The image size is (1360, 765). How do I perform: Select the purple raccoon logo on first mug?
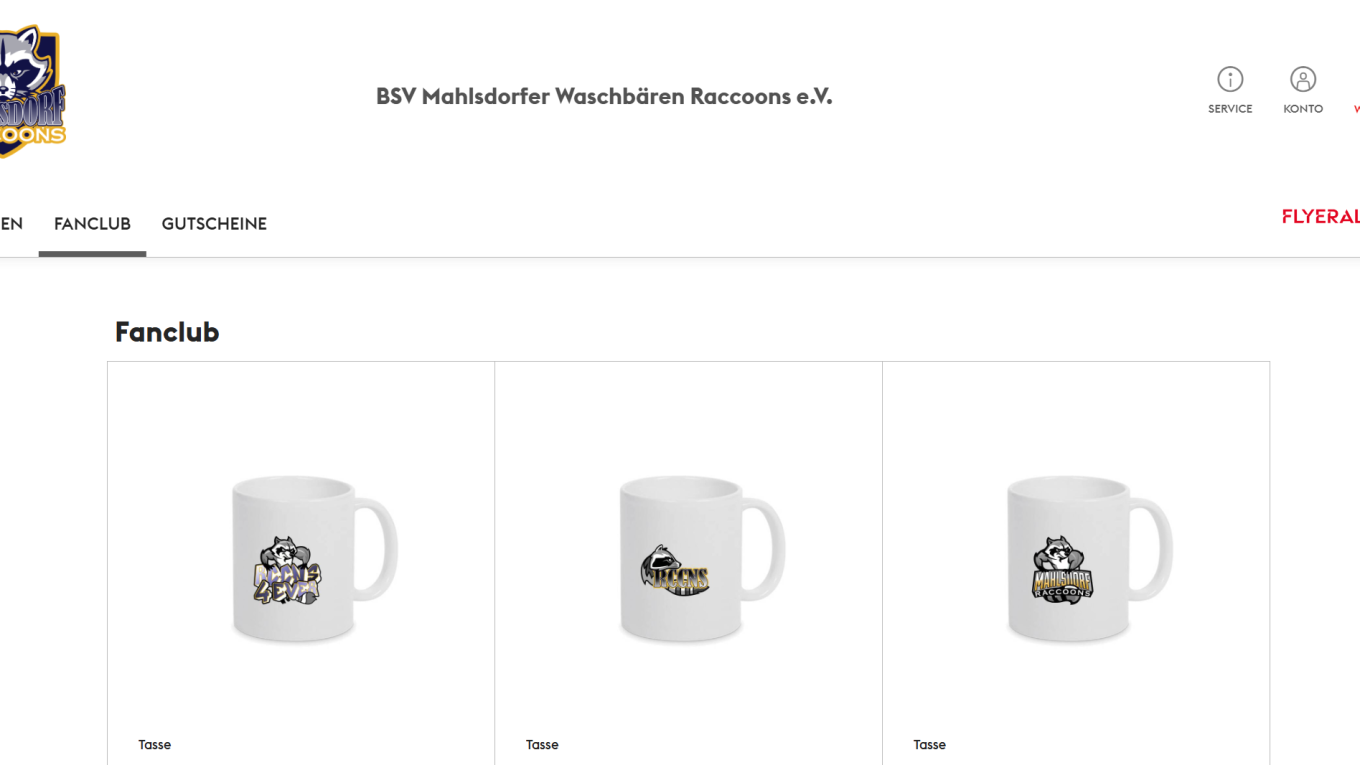click(288, 572)
